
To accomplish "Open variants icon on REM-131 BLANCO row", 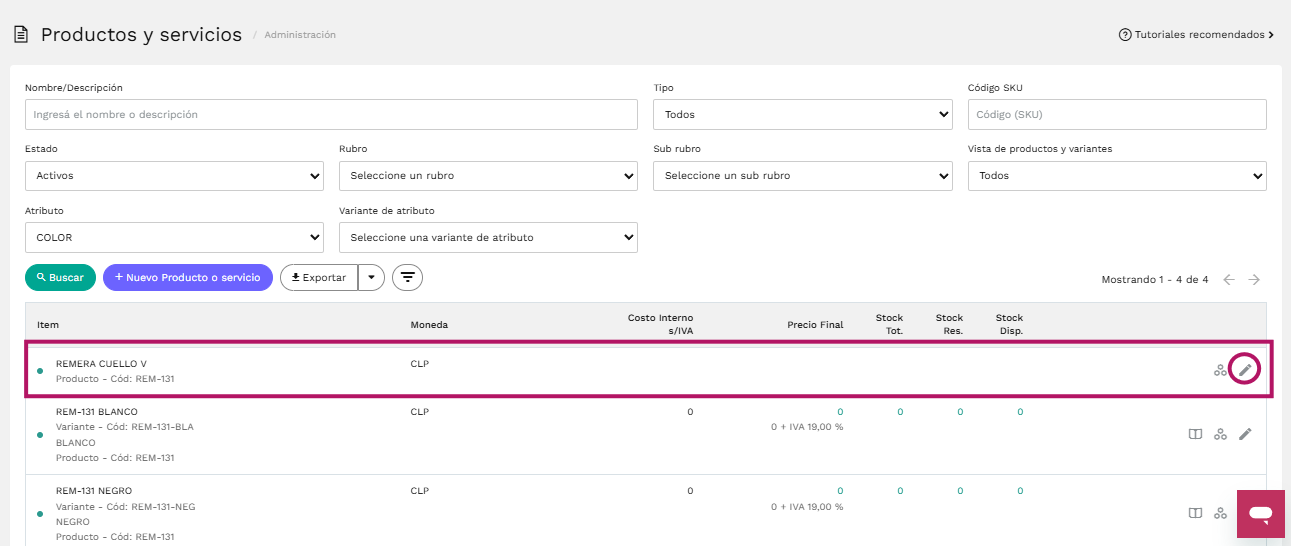I will point(1220,434).
